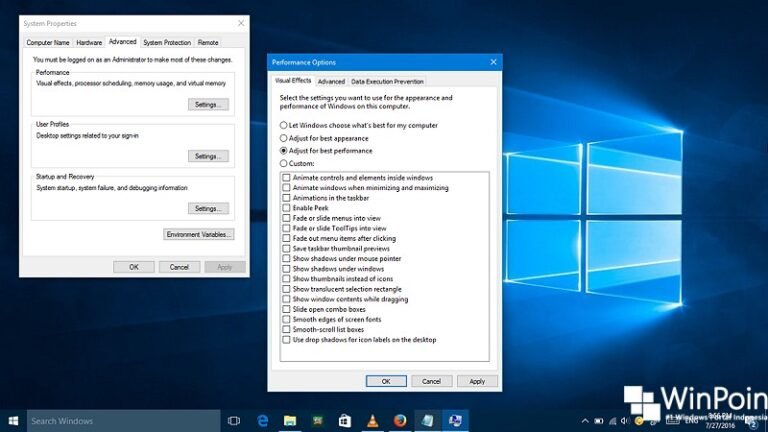Choose the Custom radio button
The width and height of the screenshot is (768, 432).
284,163
